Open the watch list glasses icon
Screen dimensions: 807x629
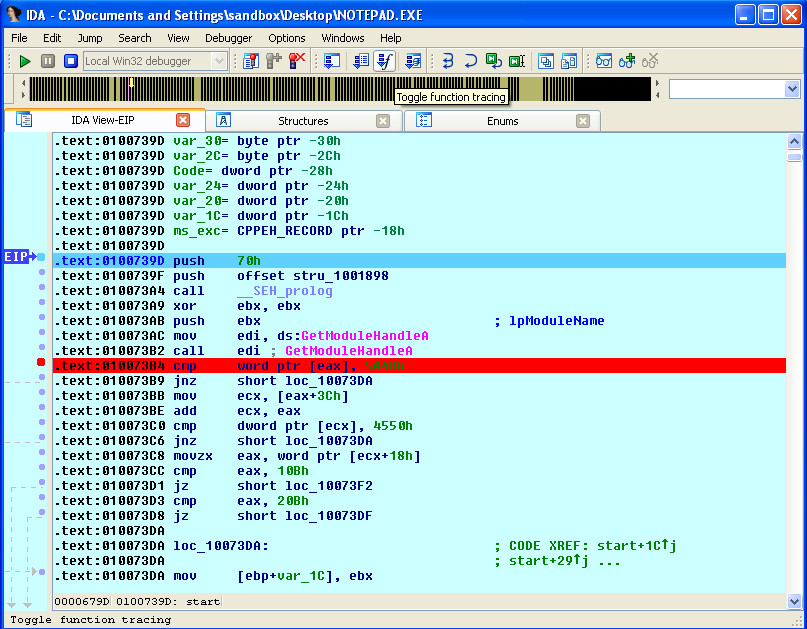(604, 61)
